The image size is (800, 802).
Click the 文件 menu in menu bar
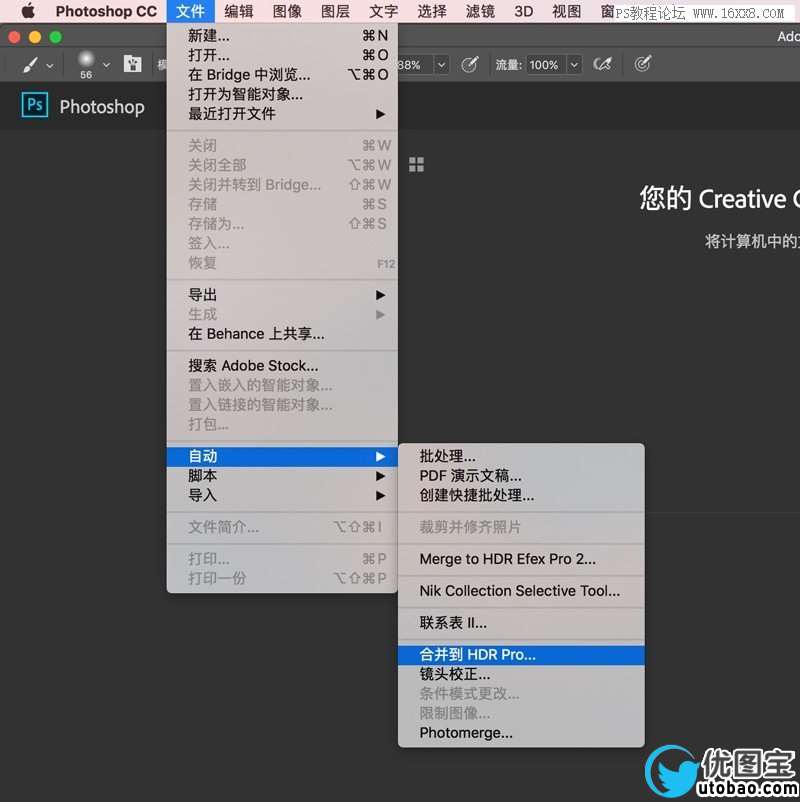click(190, 11)
